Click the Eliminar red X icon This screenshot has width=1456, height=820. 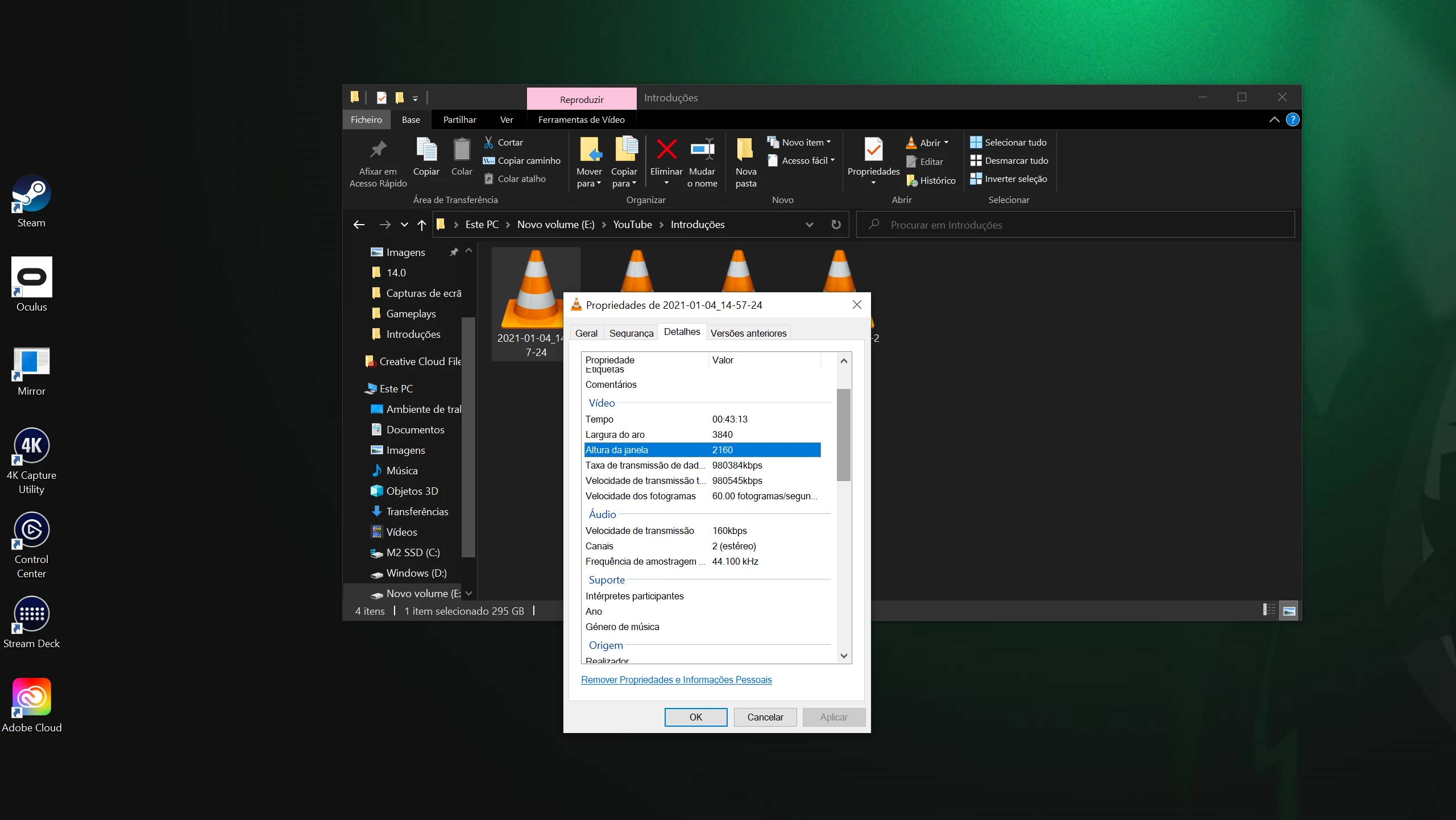[666, 150]
